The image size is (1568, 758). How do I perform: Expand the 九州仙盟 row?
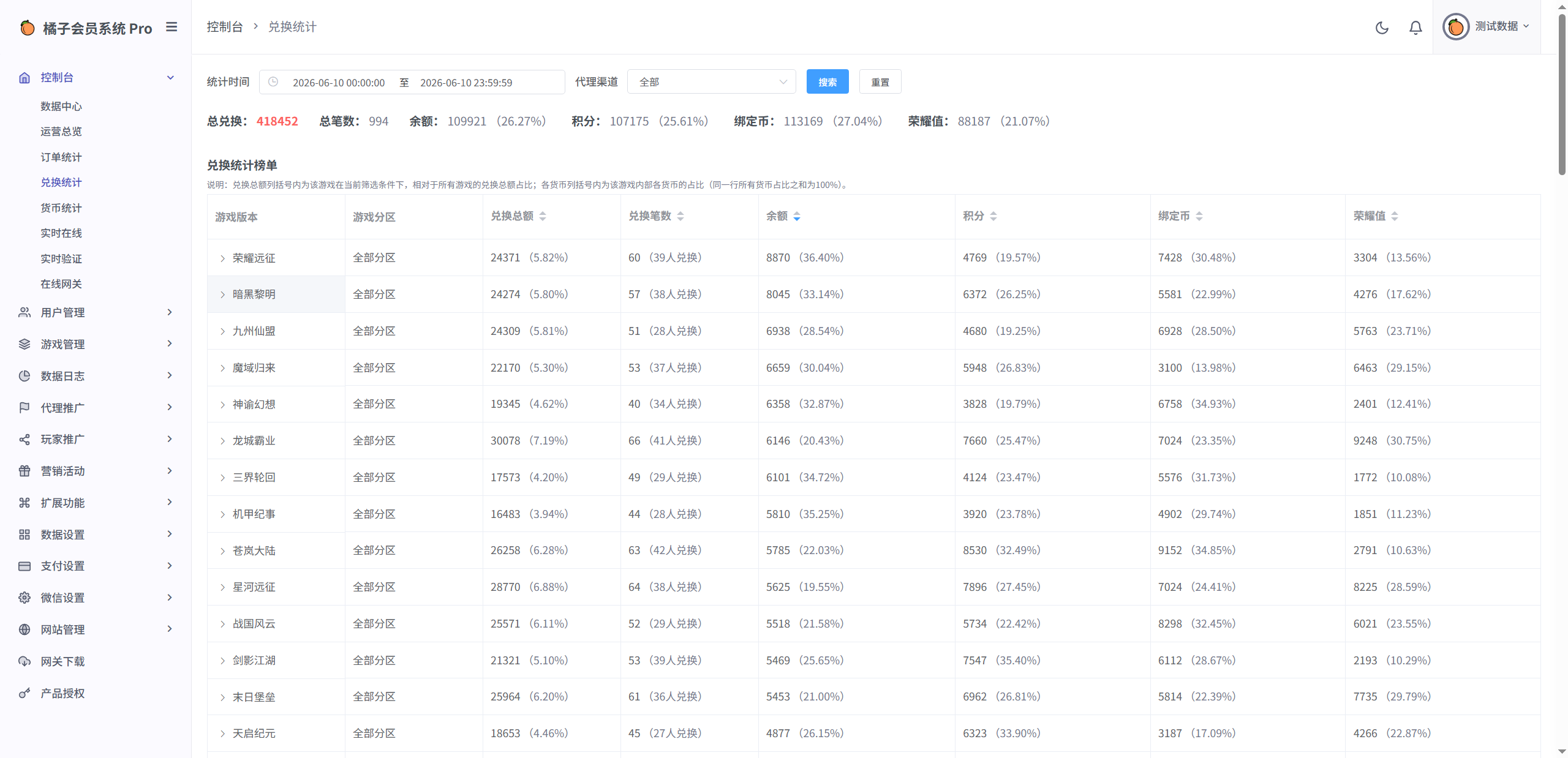pos(222,331)
